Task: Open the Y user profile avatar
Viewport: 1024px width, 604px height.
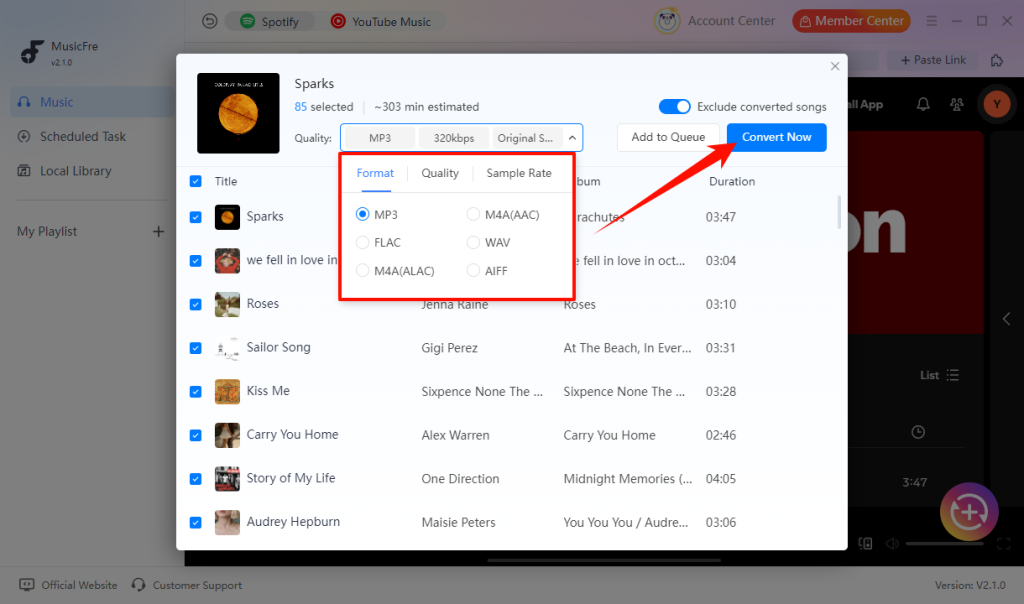Action: 997,104
